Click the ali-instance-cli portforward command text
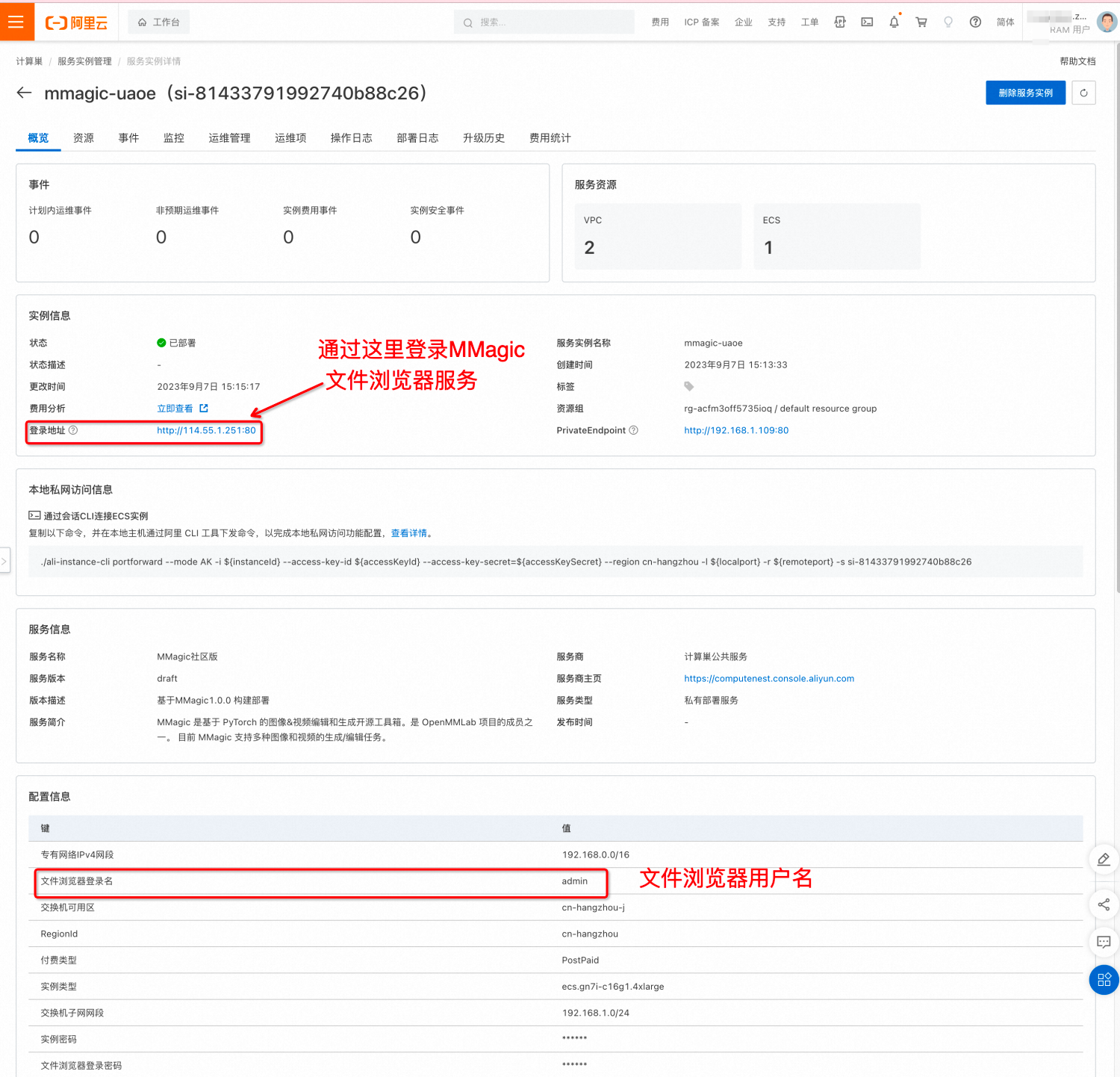The height and width of the screenshot is (1077, 1120). tap(506, 562)
